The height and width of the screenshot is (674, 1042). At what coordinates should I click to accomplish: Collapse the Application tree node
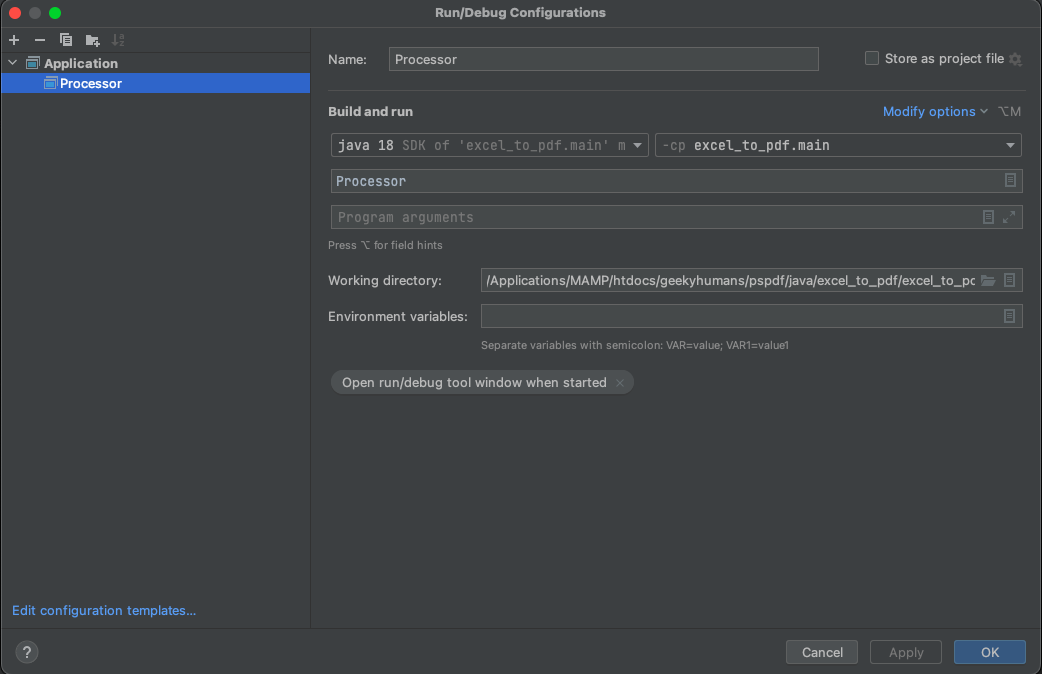point(11,62)
